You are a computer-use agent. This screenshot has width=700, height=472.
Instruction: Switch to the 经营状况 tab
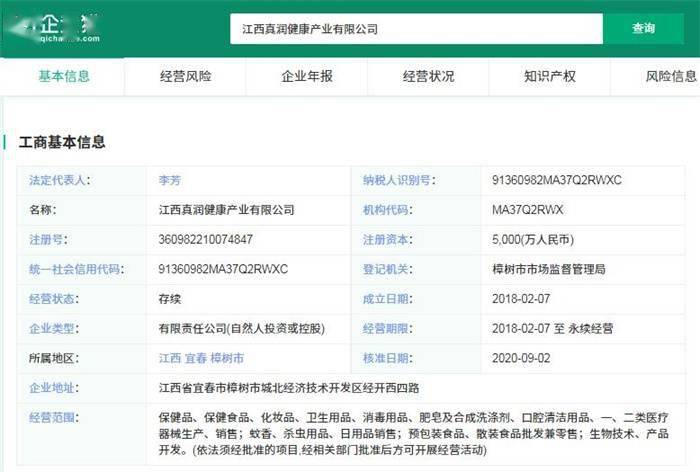pos(428,76)
